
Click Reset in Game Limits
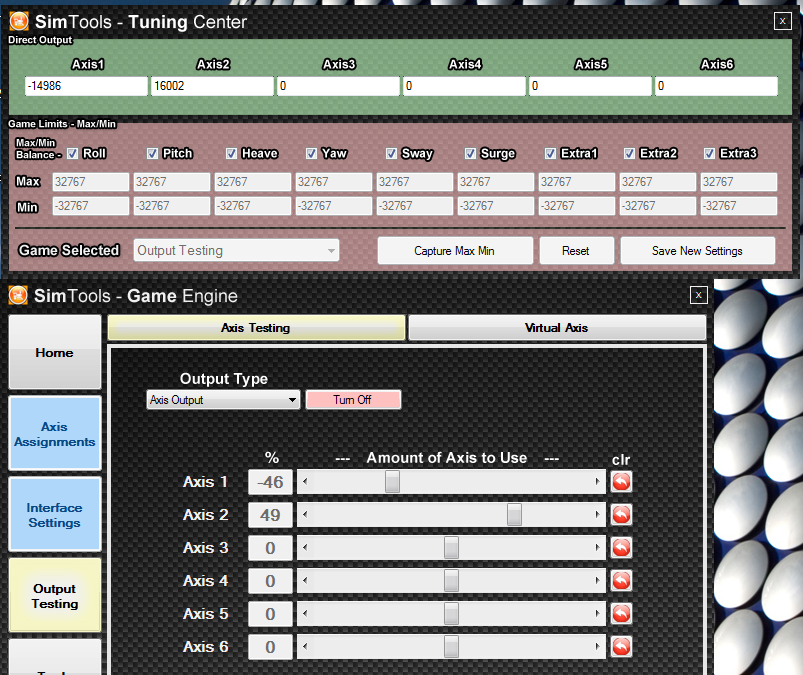[576, 251]
